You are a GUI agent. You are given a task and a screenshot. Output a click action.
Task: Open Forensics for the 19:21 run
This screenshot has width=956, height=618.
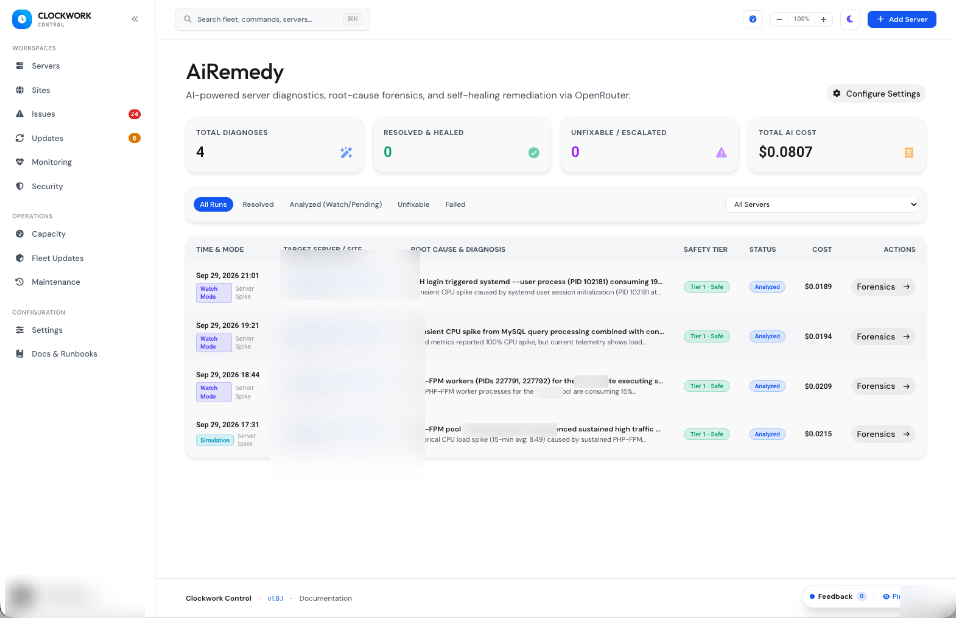click(883, 336)
